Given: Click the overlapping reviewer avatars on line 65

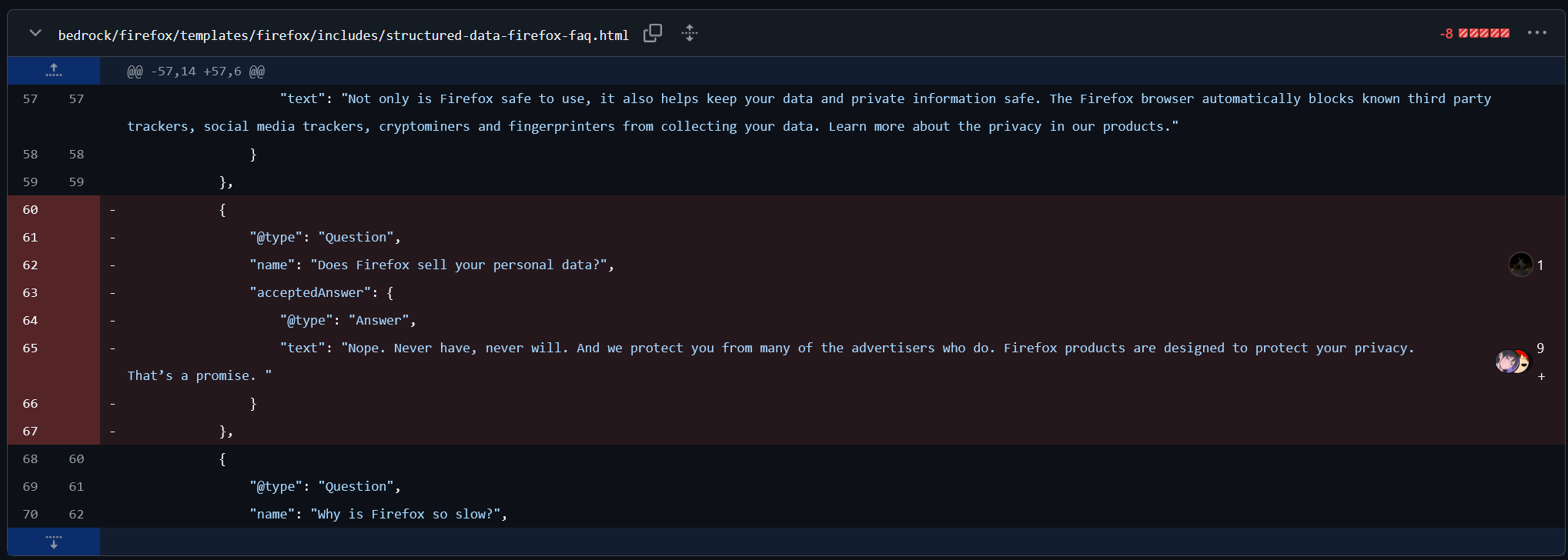Looking at the screenshot, I should click(1513, 362).
